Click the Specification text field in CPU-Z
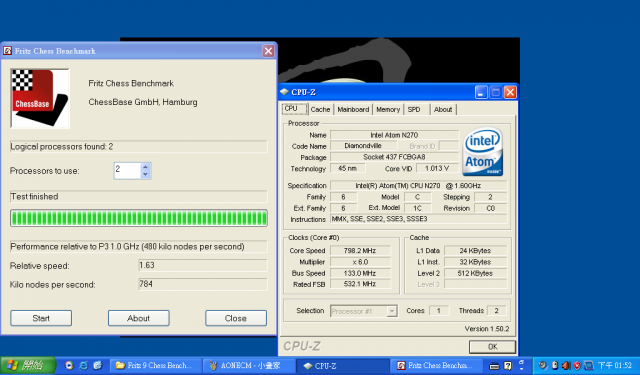The image size is (640, 375). [418, 186]
